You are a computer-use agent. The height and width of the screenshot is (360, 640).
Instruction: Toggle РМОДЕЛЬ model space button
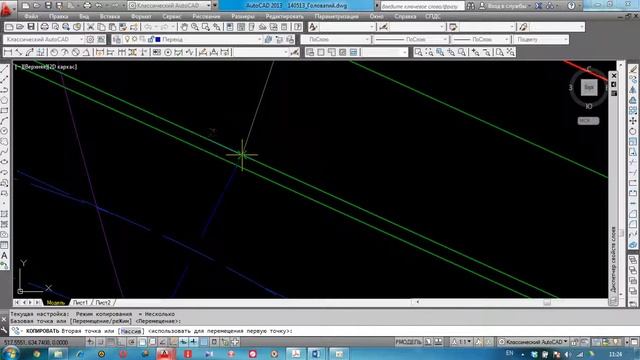click(408, 342)
